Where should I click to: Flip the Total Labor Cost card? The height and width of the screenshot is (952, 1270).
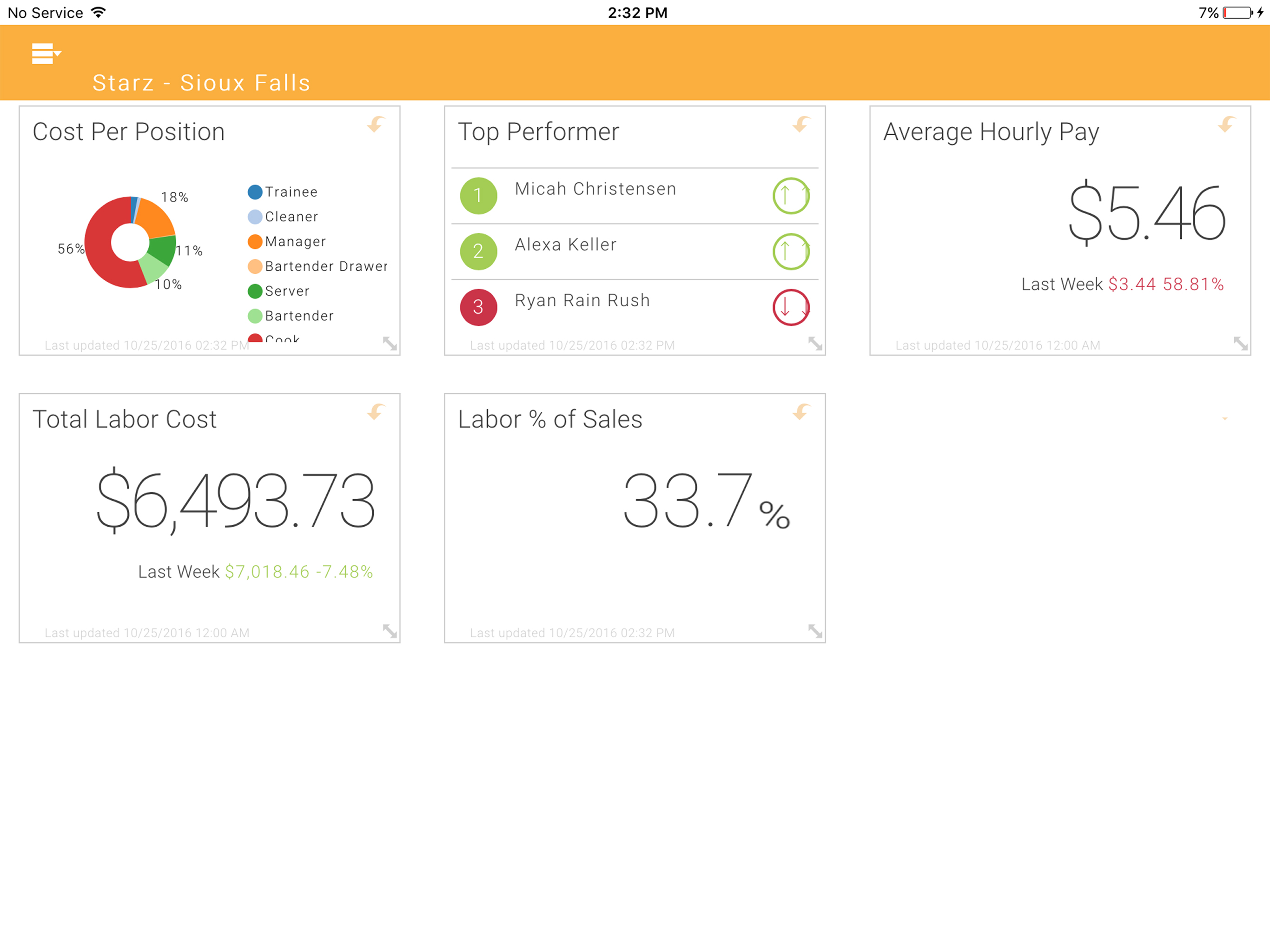click(x=376, y=412)
